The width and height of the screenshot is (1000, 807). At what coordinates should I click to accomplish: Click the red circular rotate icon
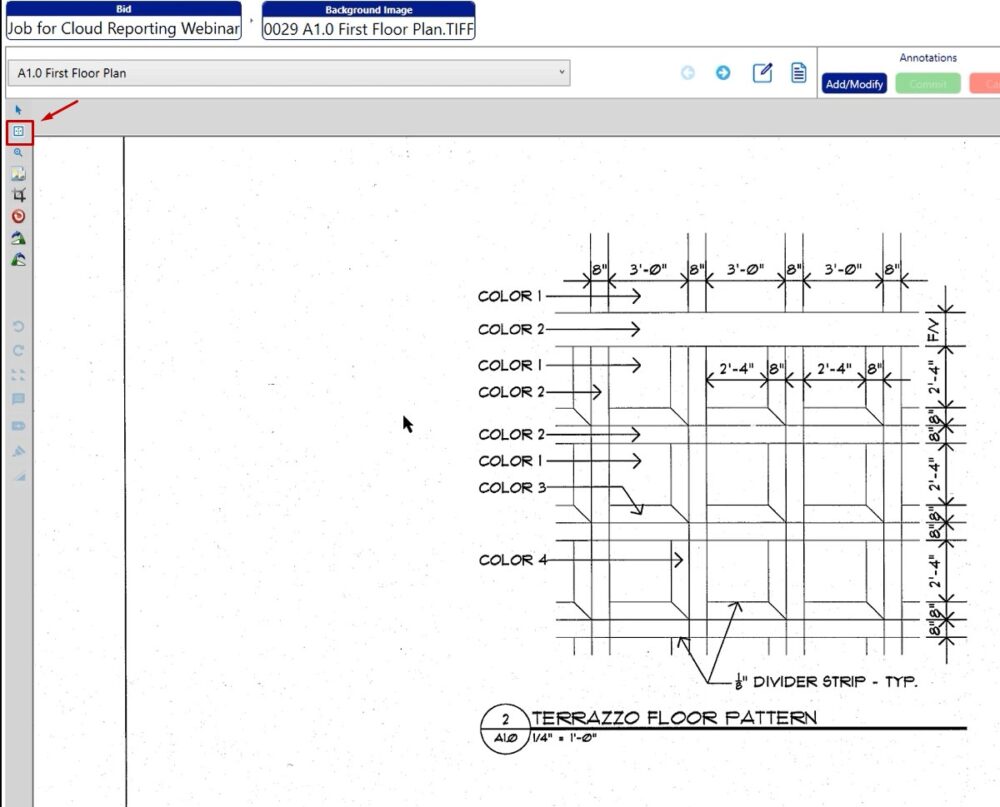click(x=18, y=216)
